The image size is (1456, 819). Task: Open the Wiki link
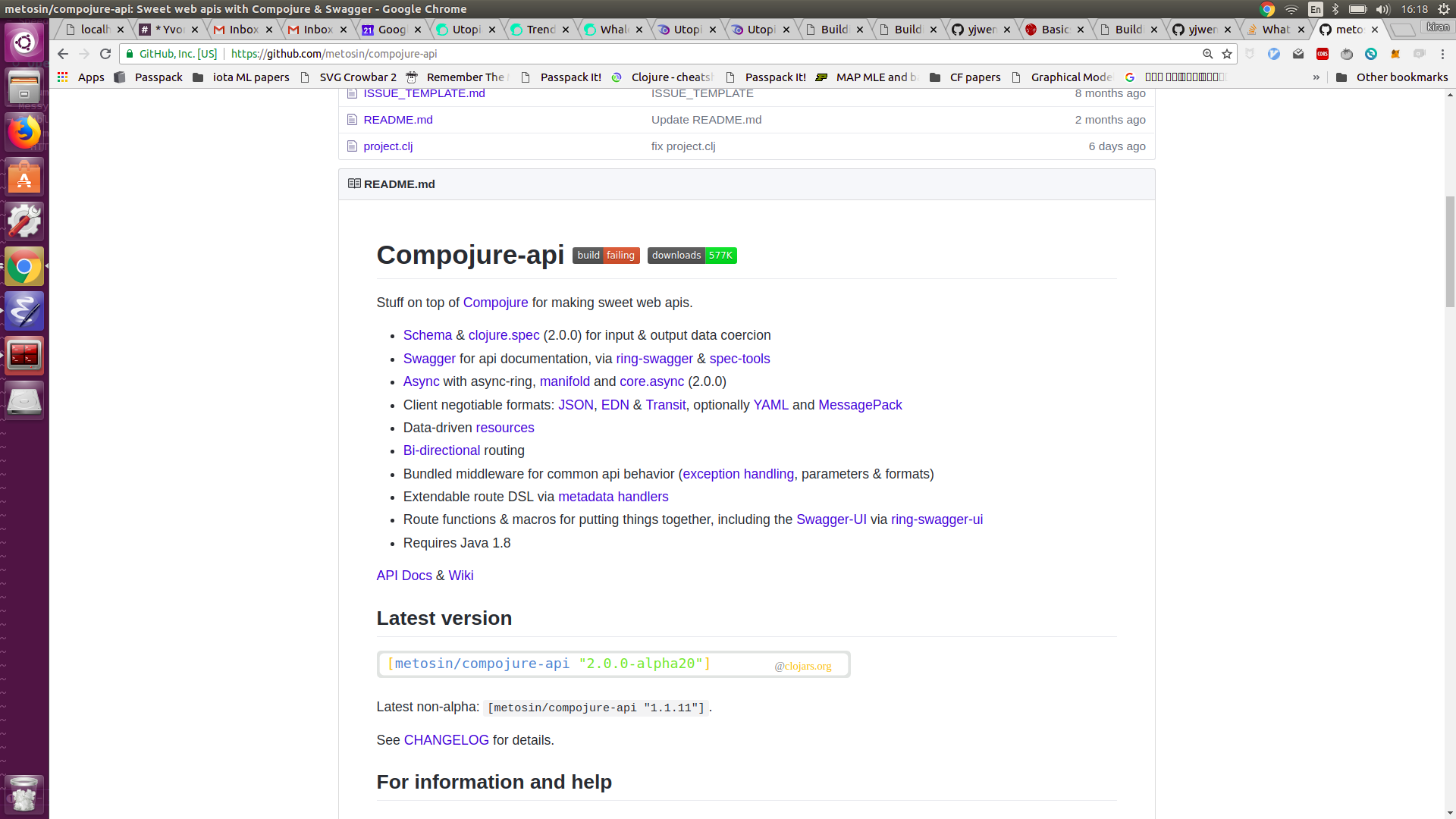pos(460,576)
